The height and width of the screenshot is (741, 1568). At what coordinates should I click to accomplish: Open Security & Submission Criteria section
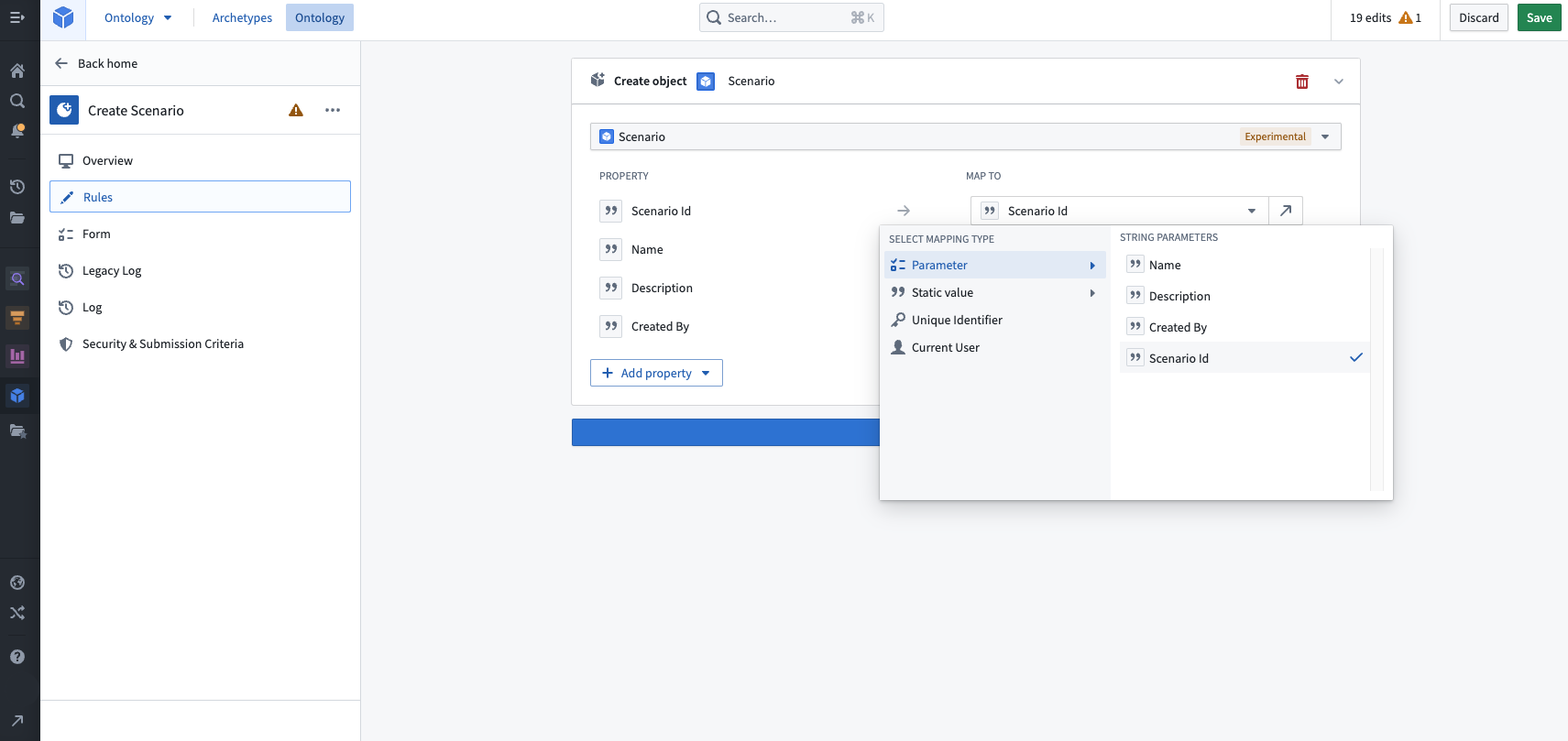[200, 343]
